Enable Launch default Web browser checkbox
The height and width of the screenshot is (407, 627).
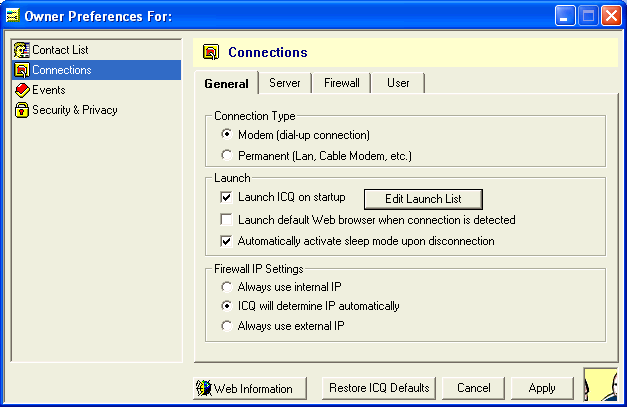point(227,220)
